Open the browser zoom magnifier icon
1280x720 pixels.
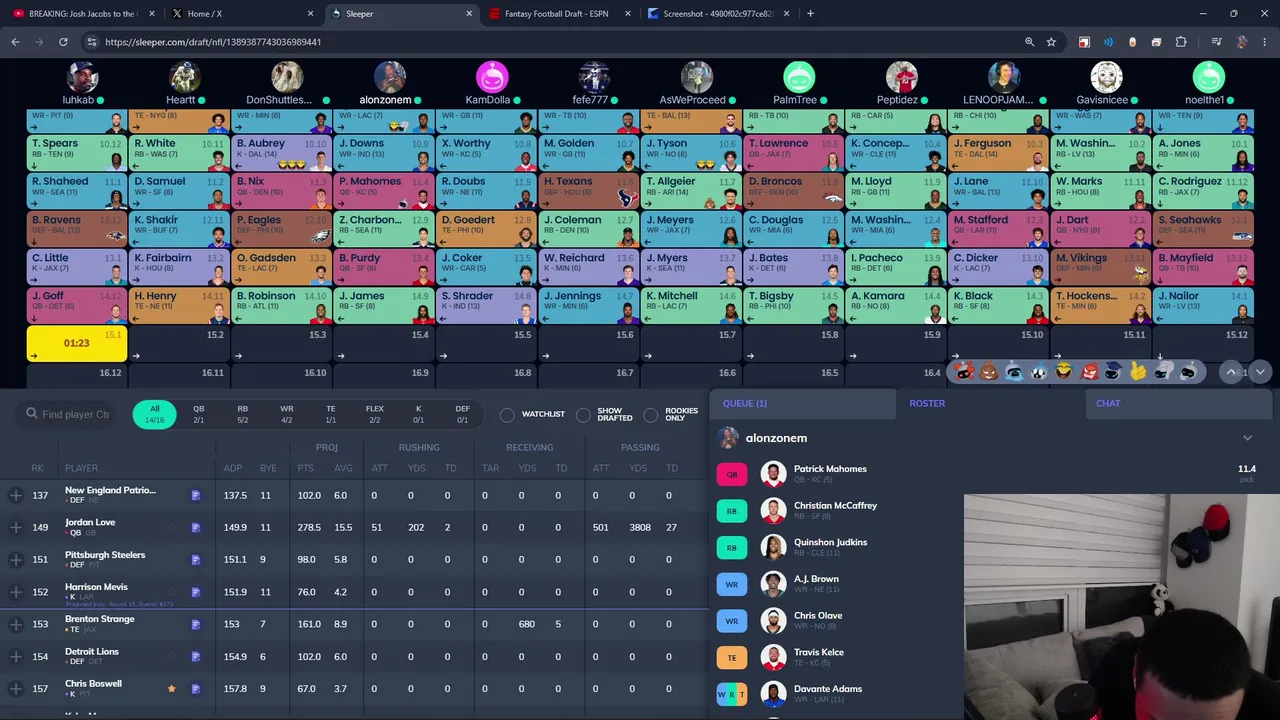(x=1029, y=42)
